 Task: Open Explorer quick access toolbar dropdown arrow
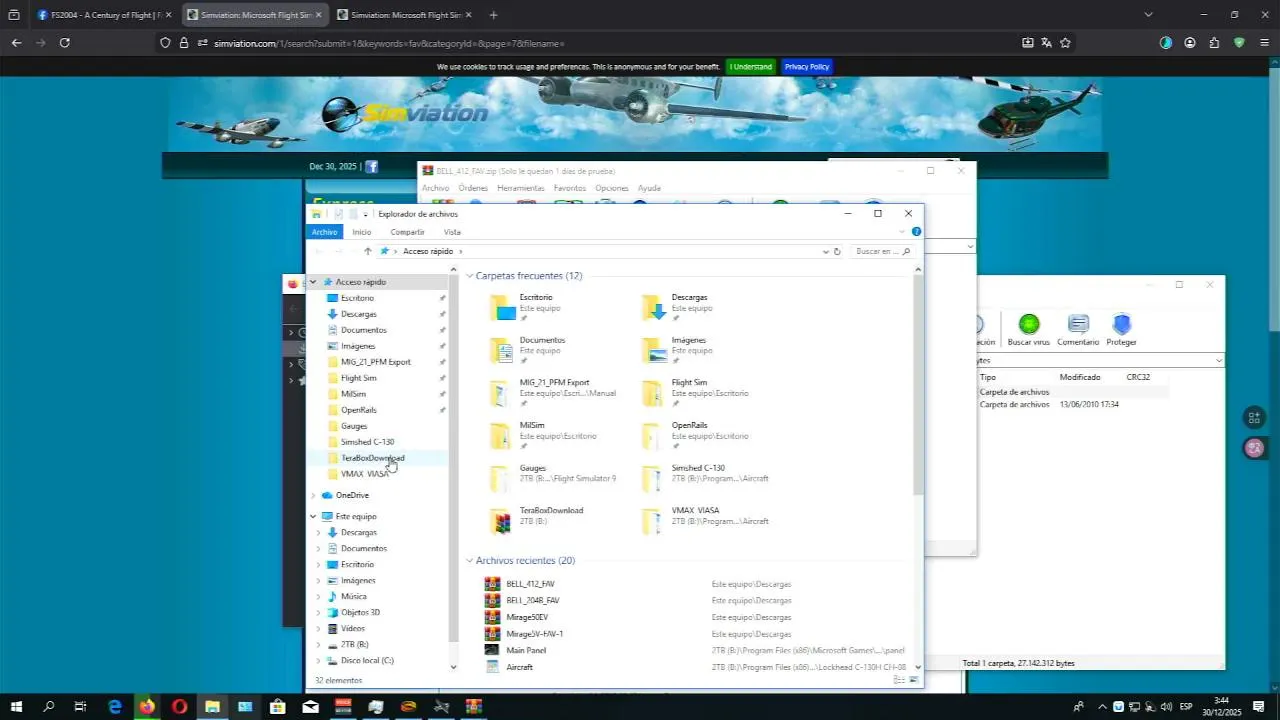[366, 214]
